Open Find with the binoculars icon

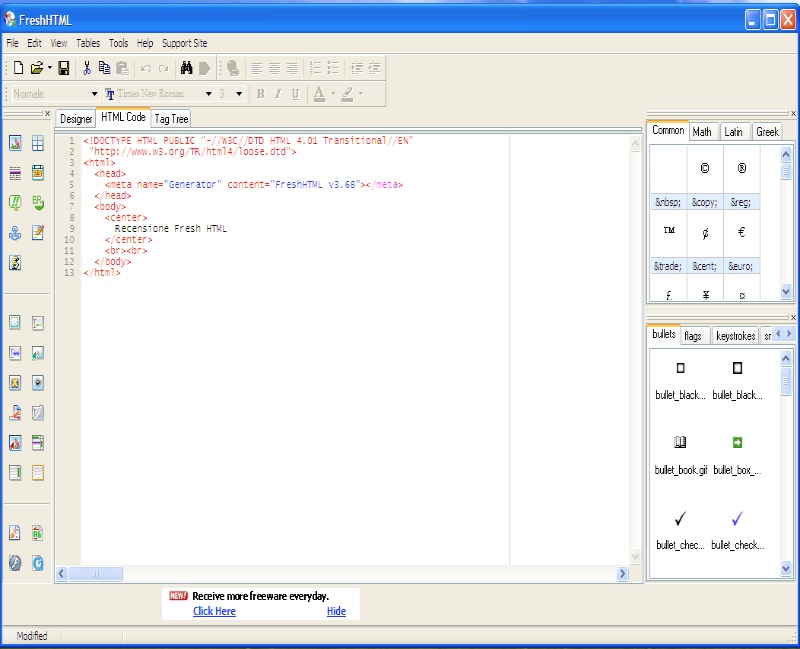coord(186,68)
